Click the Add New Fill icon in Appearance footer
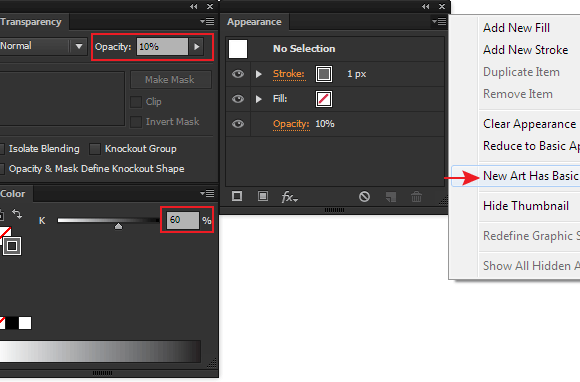Screen dimensions: 580x382 tap(263, 196)
